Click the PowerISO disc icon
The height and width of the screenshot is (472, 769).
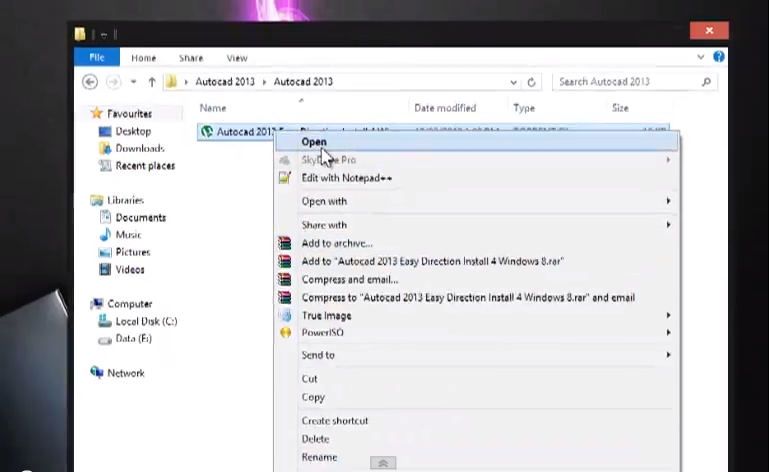(x=285, y=333)
